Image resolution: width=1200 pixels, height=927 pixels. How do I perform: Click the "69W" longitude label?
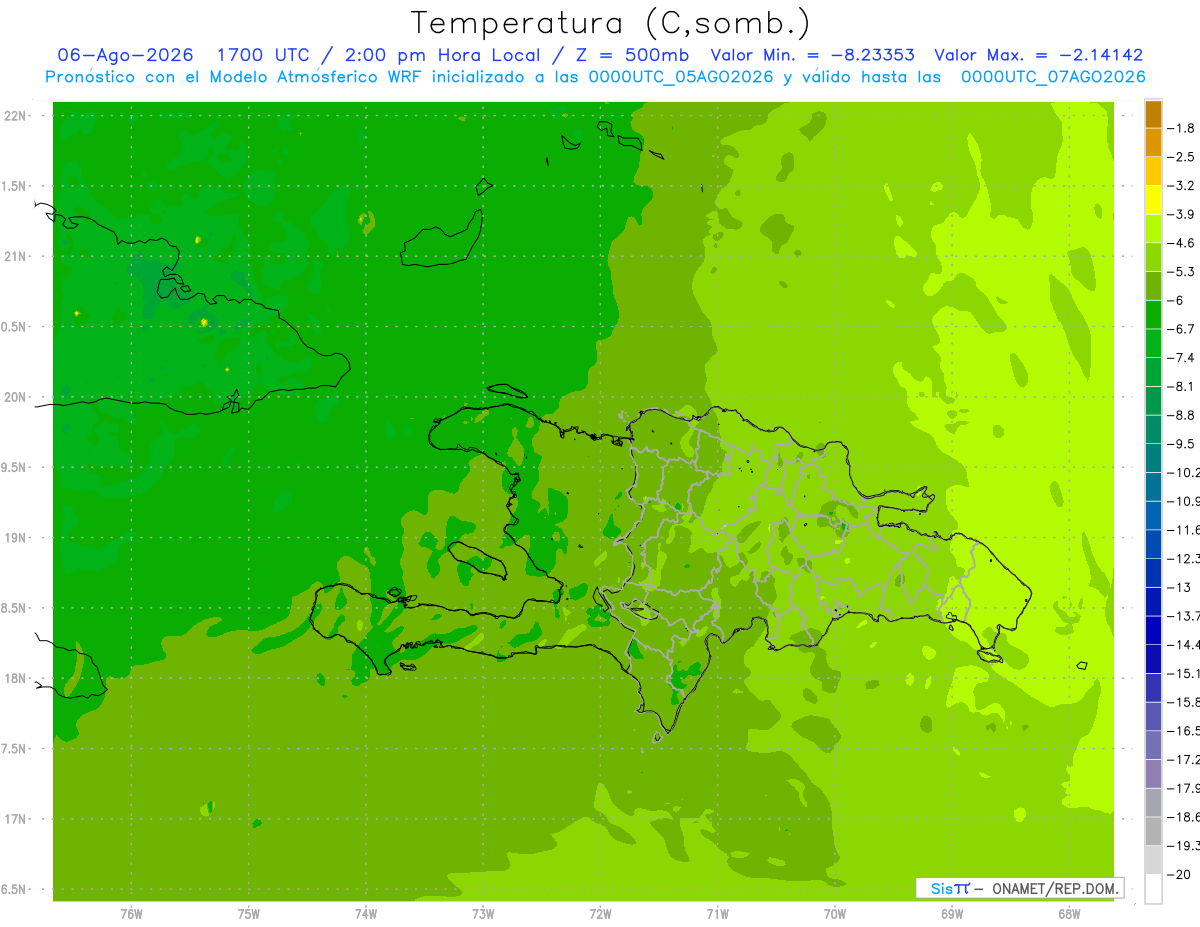pyautogui.click(x=951, y=913)
